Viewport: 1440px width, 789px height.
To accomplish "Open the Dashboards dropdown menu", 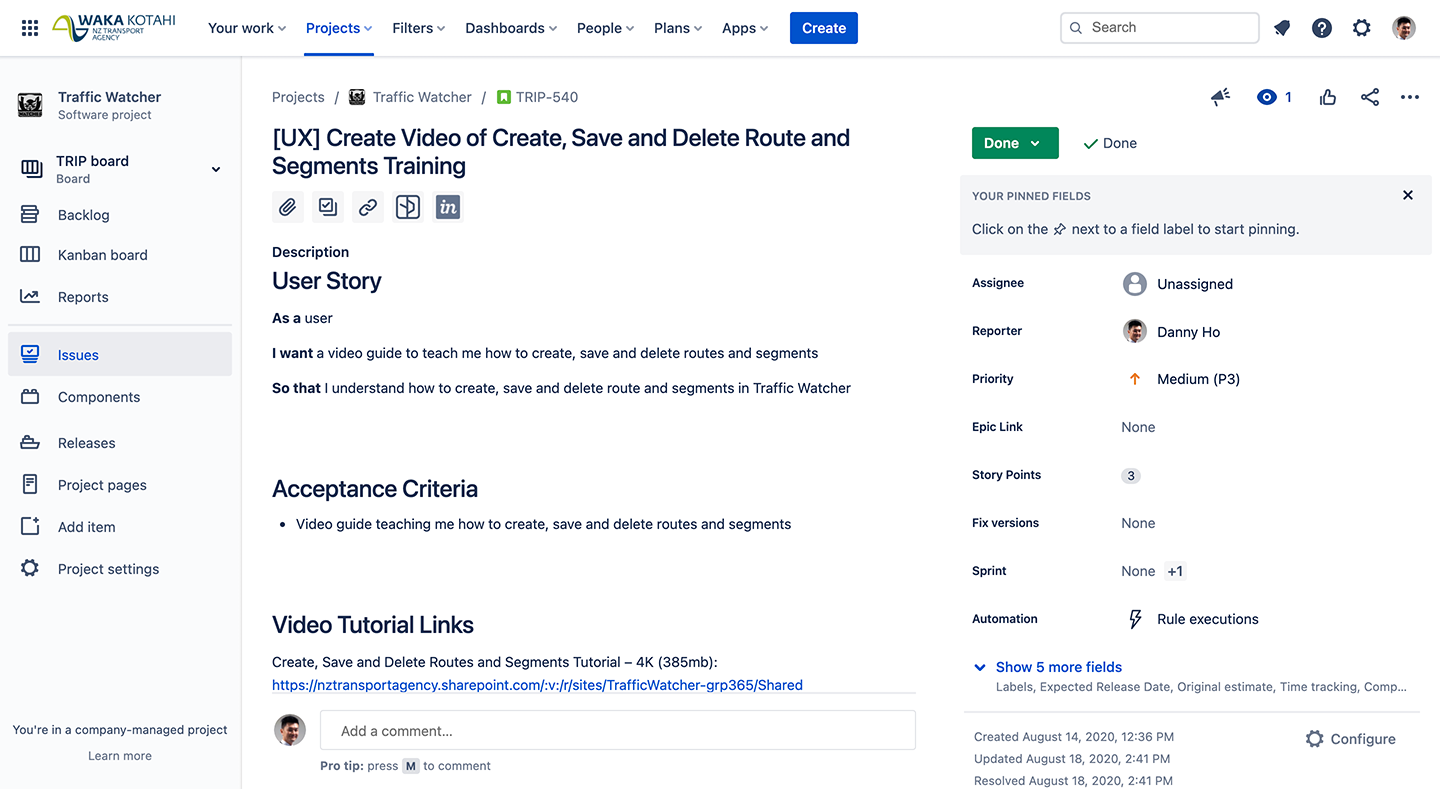I will coord(511,28).
